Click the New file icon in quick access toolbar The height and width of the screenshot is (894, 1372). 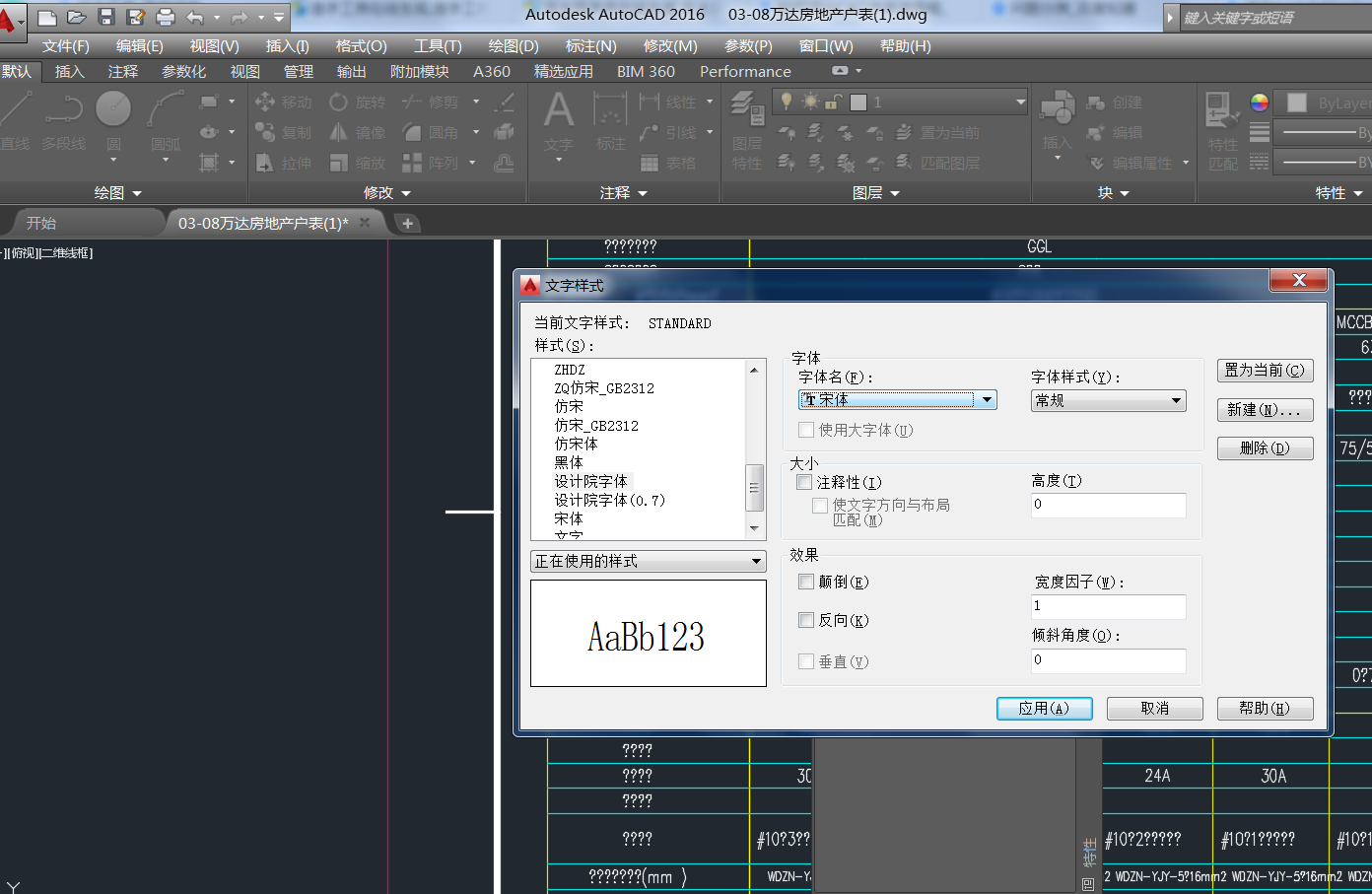(46, 17)
